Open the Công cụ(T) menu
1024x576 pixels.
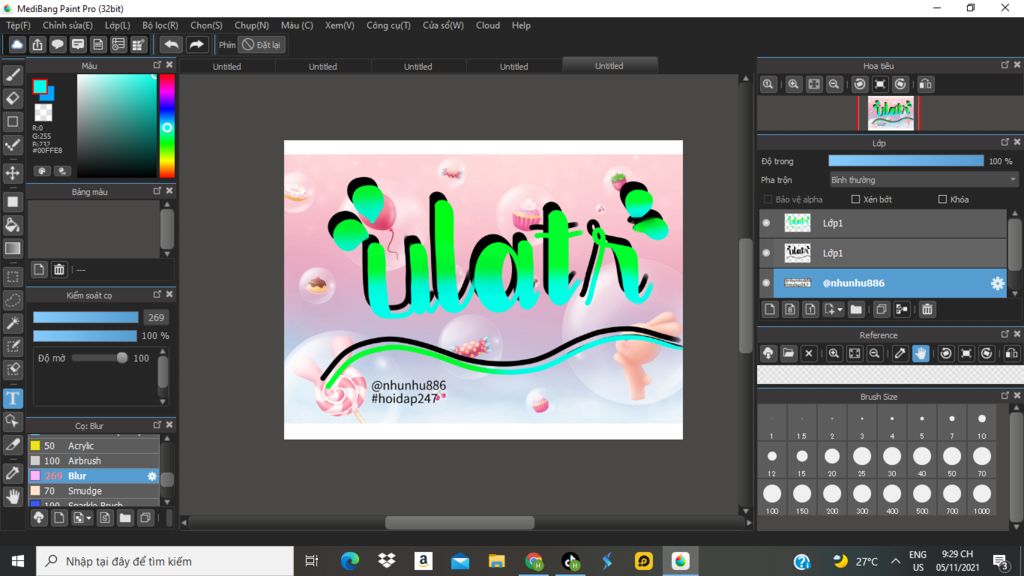389,25
